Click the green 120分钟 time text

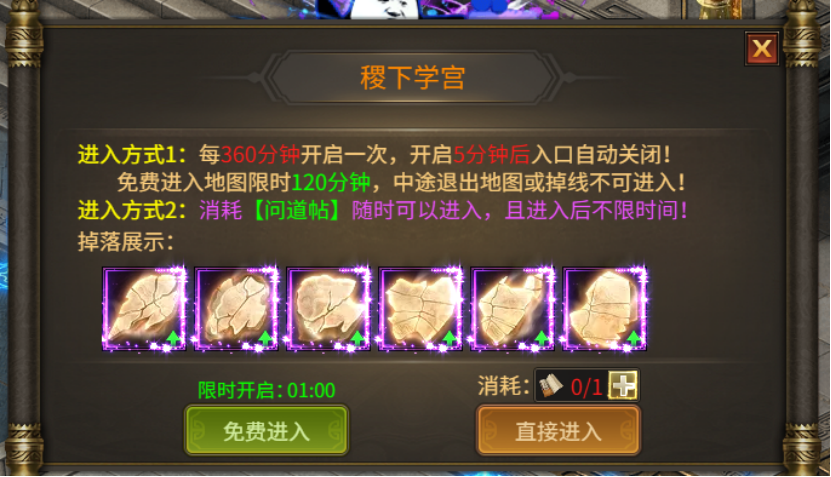tap(331, 183)
